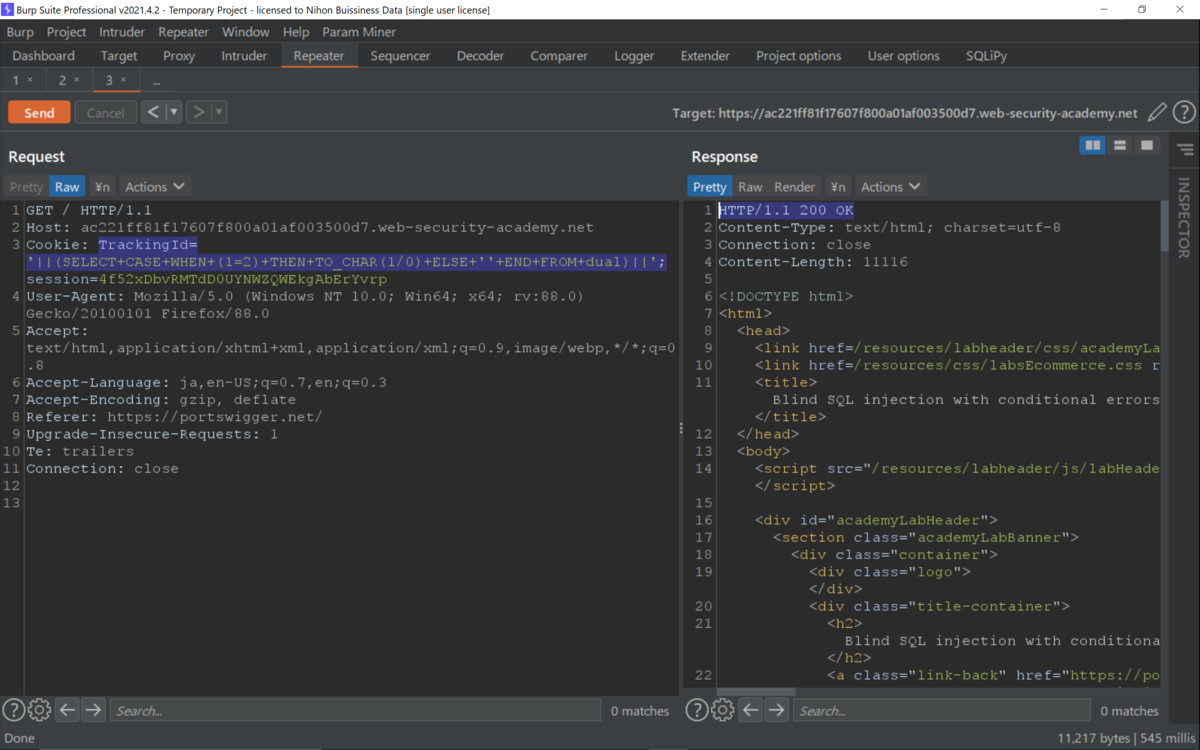
Task: Switch to the Project options tab
Action: point(798,56)
